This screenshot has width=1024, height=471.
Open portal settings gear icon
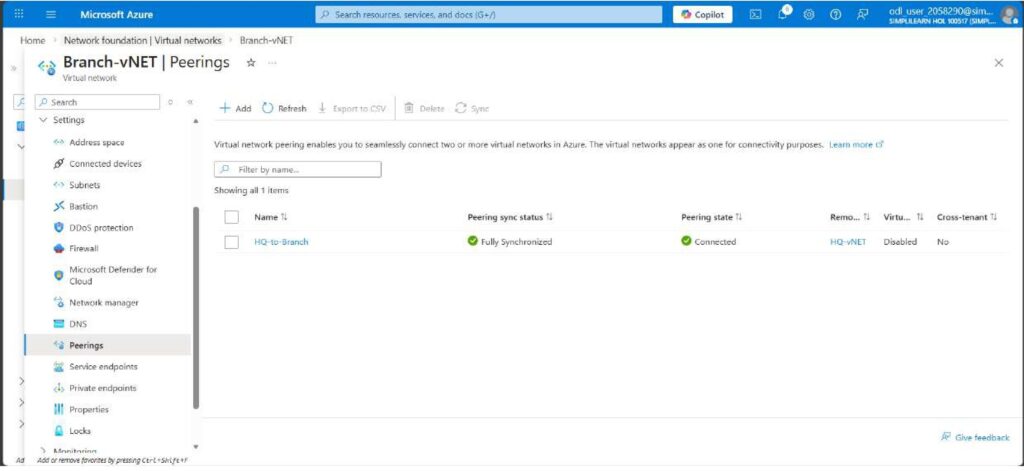tap(809, 14)
